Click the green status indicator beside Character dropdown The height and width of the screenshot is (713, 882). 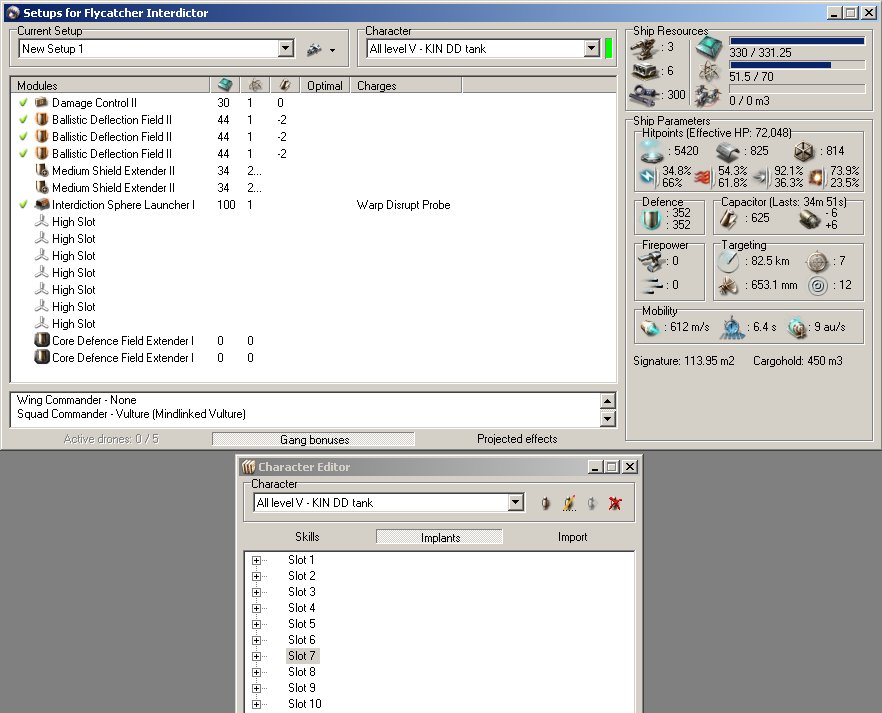tap(609, 48)
